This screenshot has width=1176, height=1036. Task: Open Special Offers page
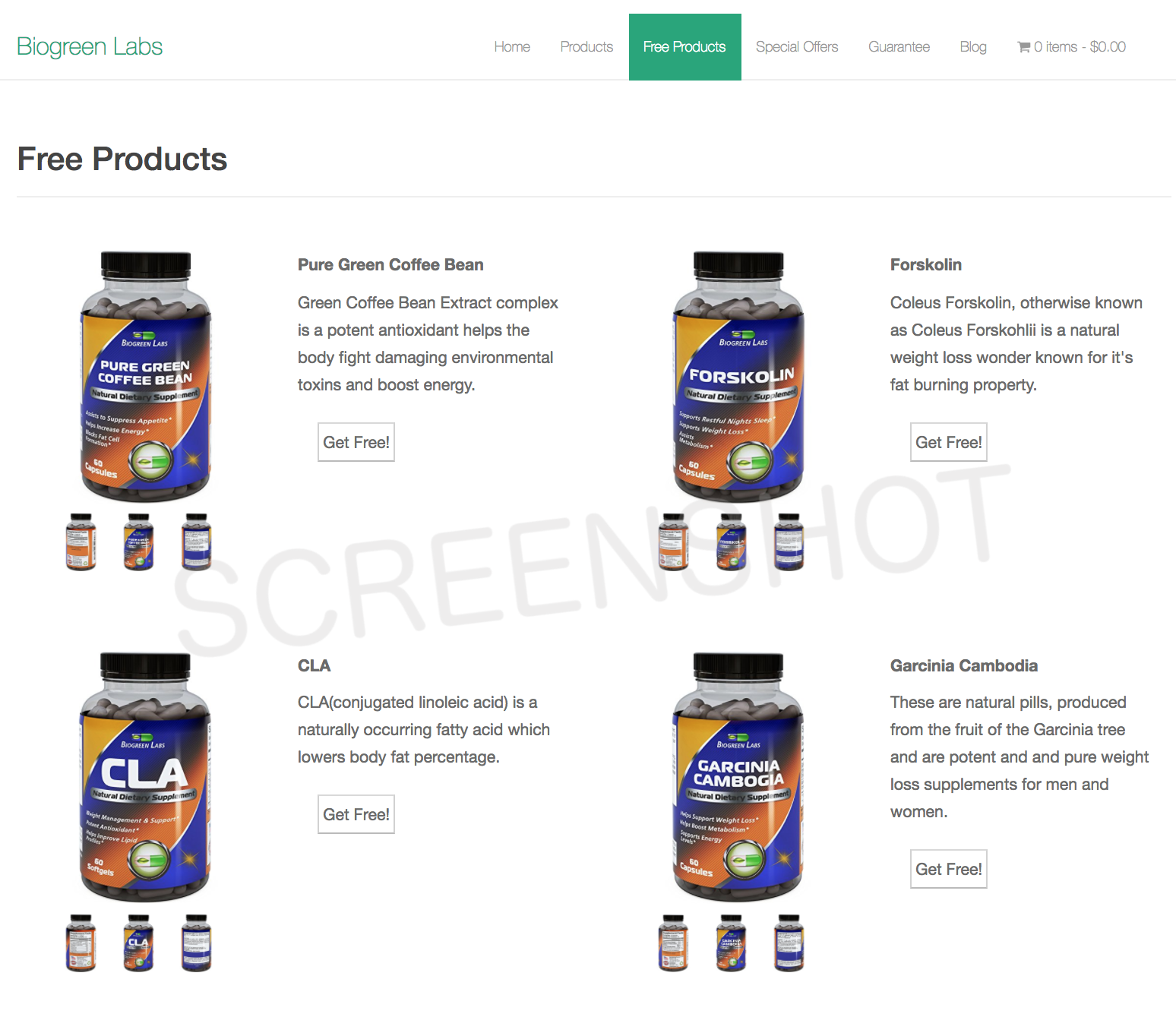tap(797, 47)
